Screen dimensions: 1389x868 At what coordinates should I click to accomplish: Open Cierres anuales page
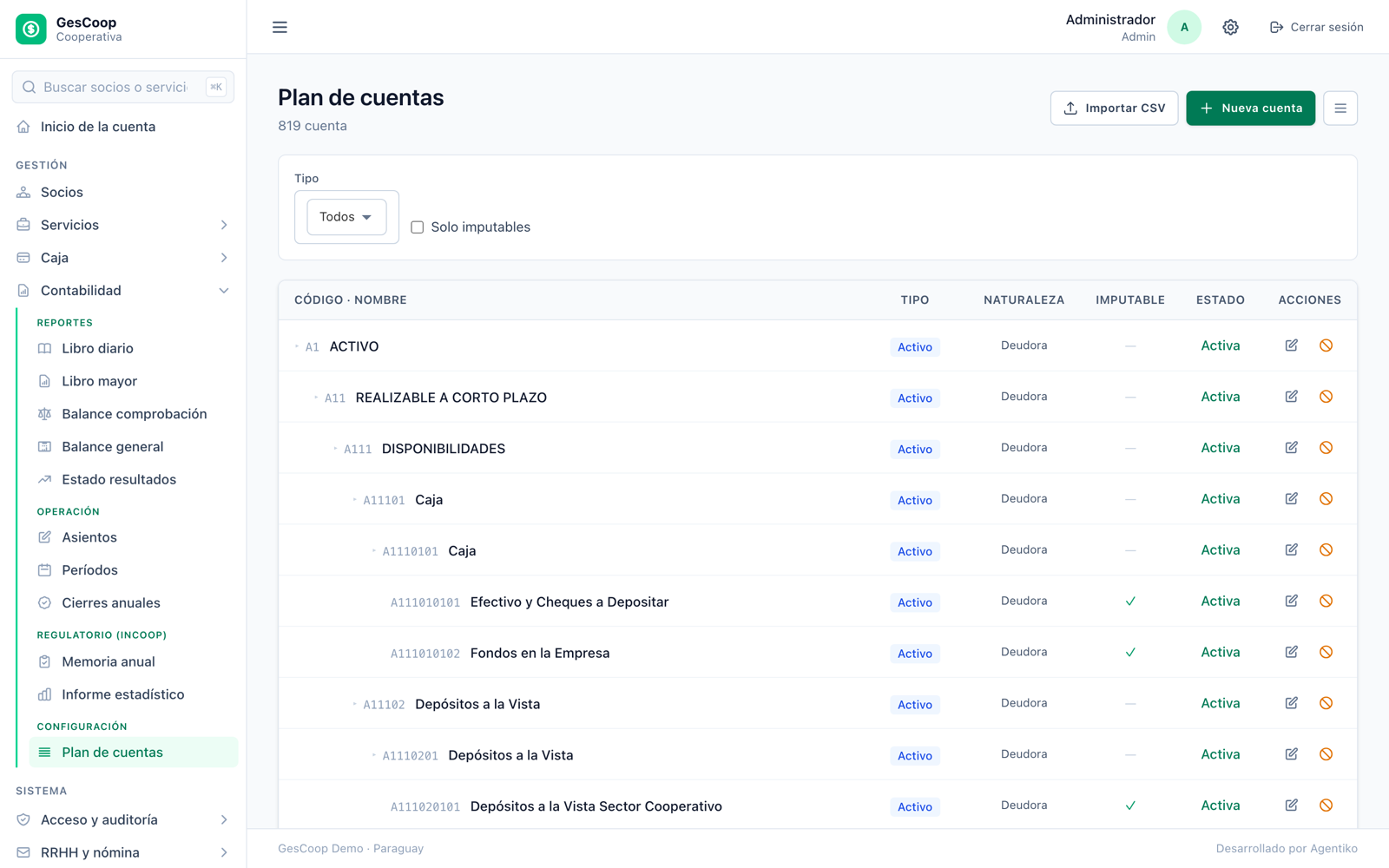click(134, 603)
